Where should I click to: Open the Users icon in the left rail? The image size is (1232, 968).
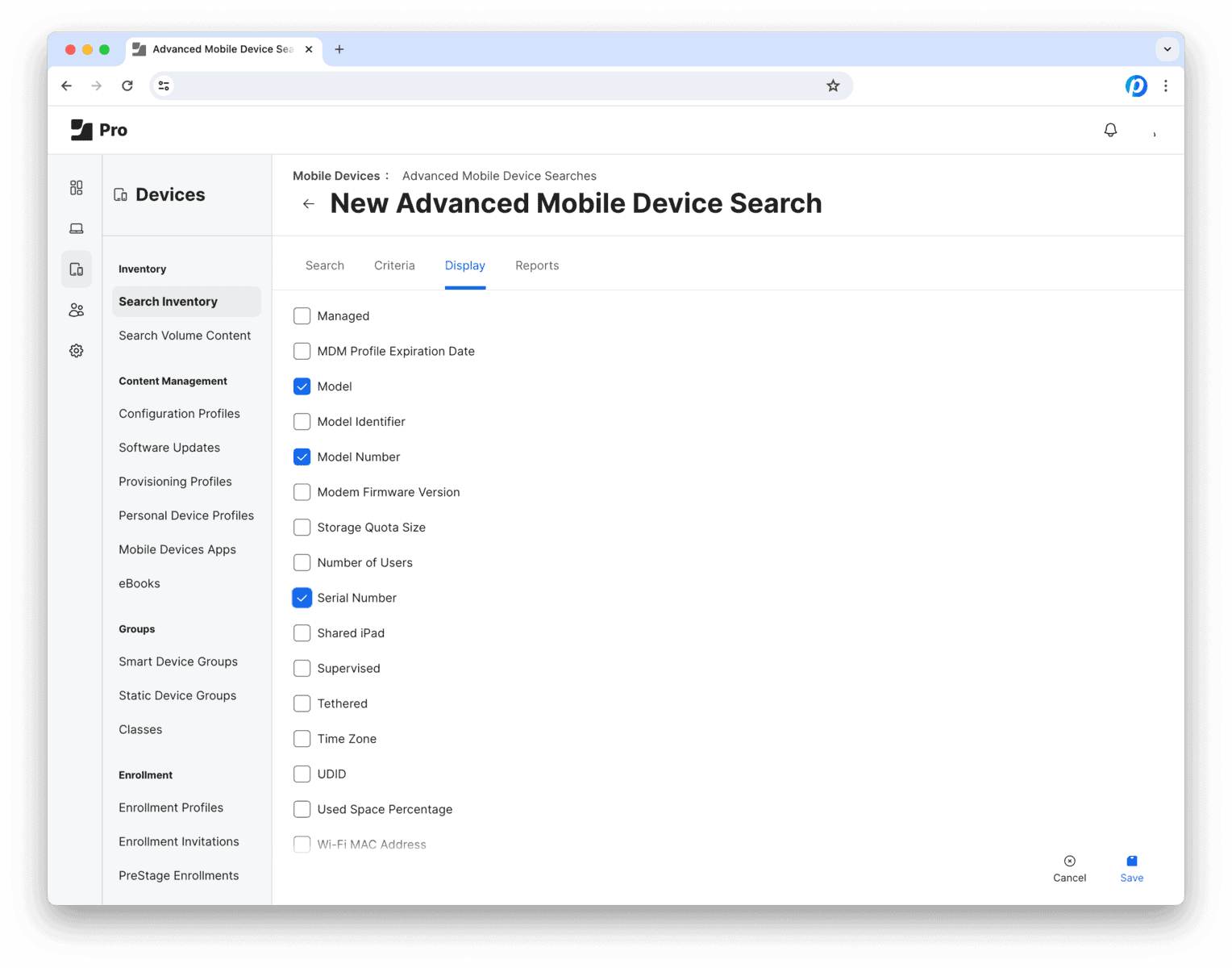point(77,310)
